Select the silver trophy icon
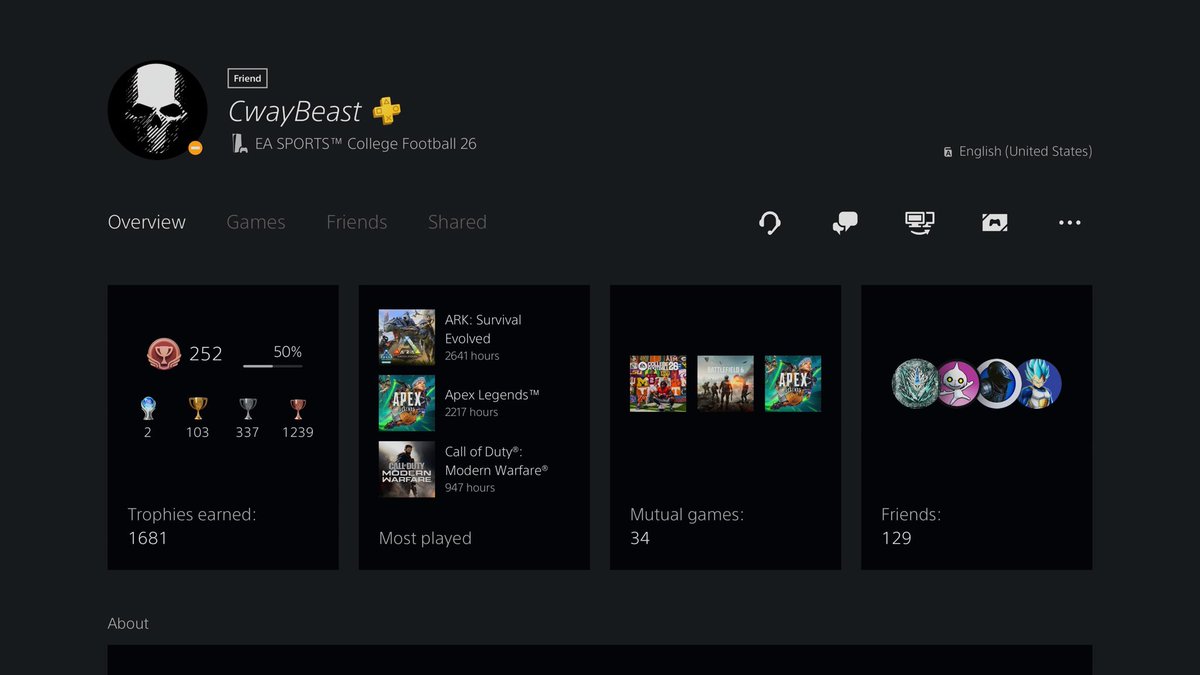This screenshot has height=675, width=1200. (248, 408)
